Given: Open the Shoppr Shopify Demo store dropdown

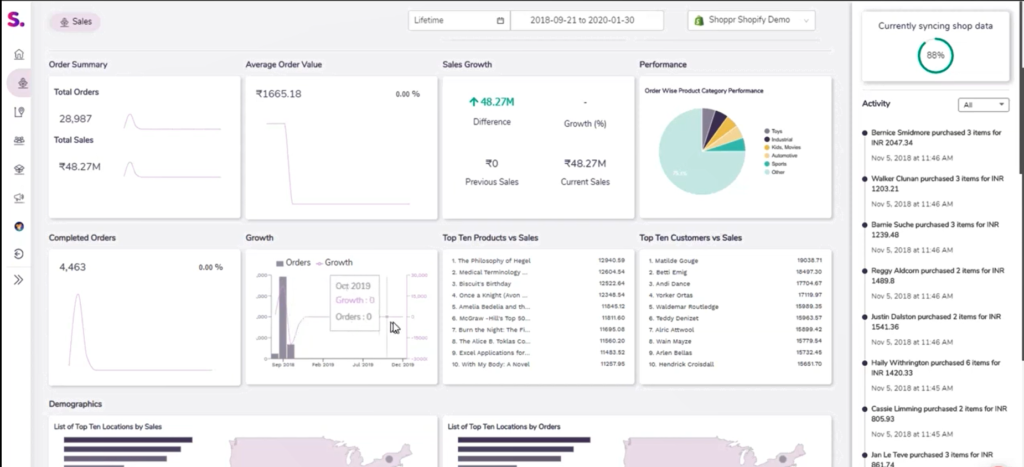Looking at the screenshot, I should point(751,20).
